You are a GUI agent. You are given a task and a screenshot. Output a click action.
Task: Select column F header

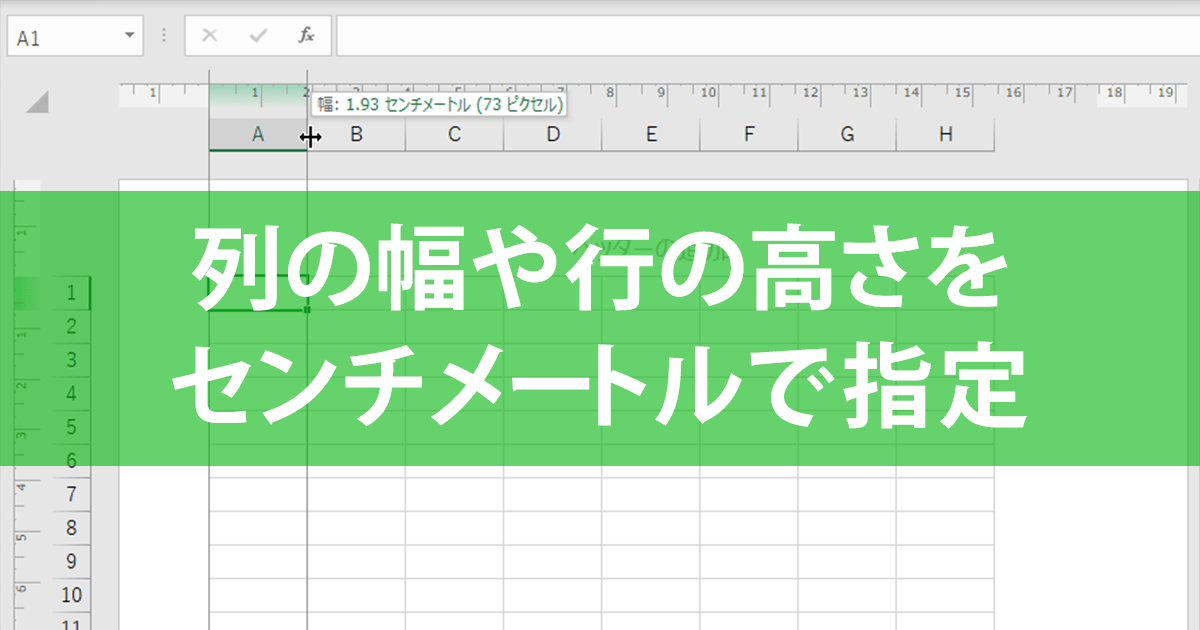748,135
